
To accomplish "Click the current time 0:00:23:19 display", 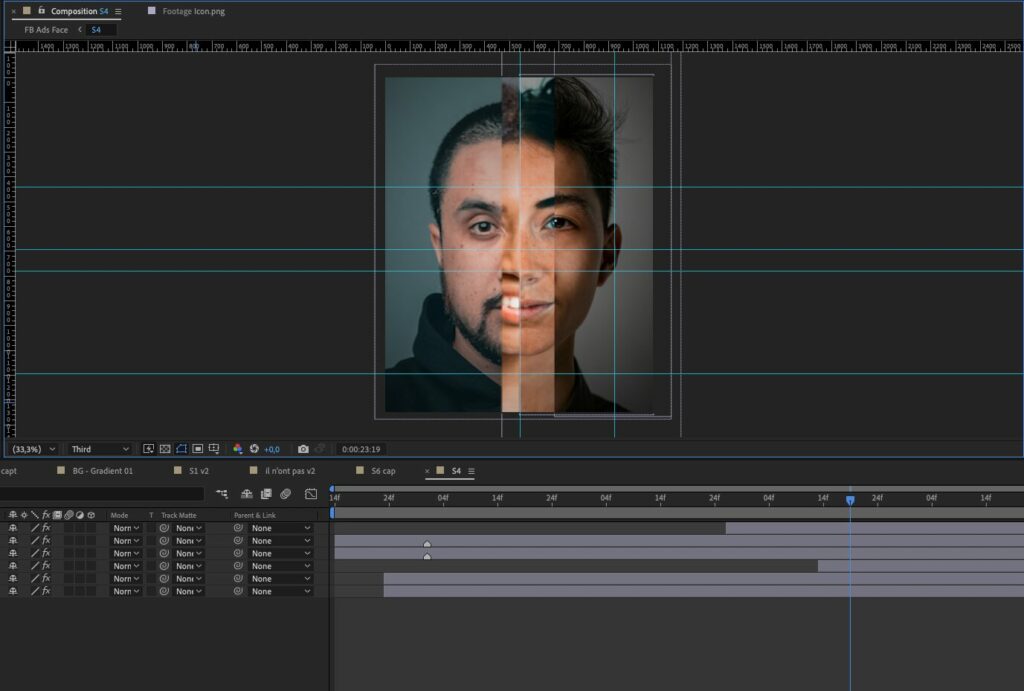I will click(361, 450).
